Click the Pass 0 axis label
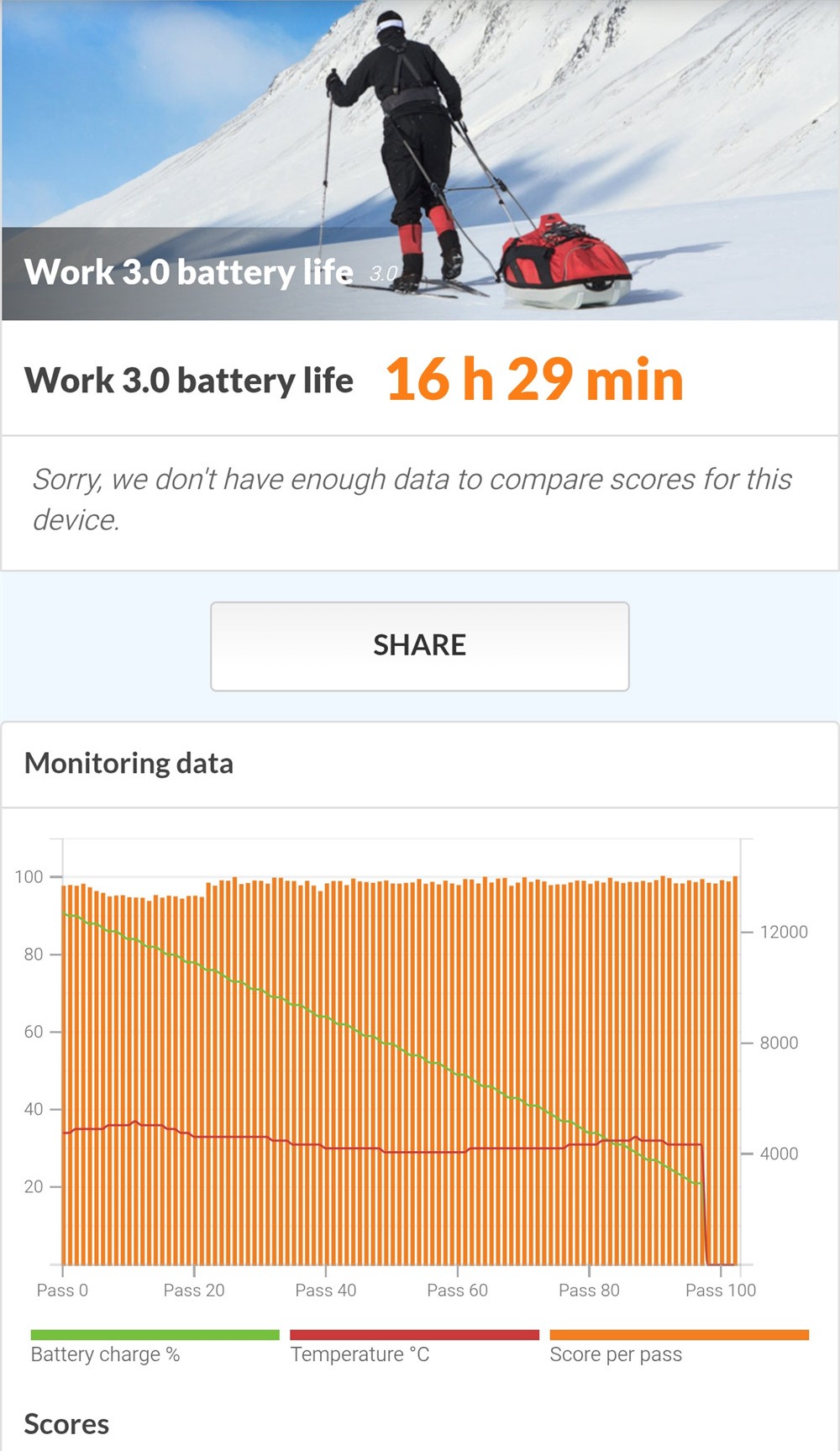840x1451 pixels. pos(62,1290)
